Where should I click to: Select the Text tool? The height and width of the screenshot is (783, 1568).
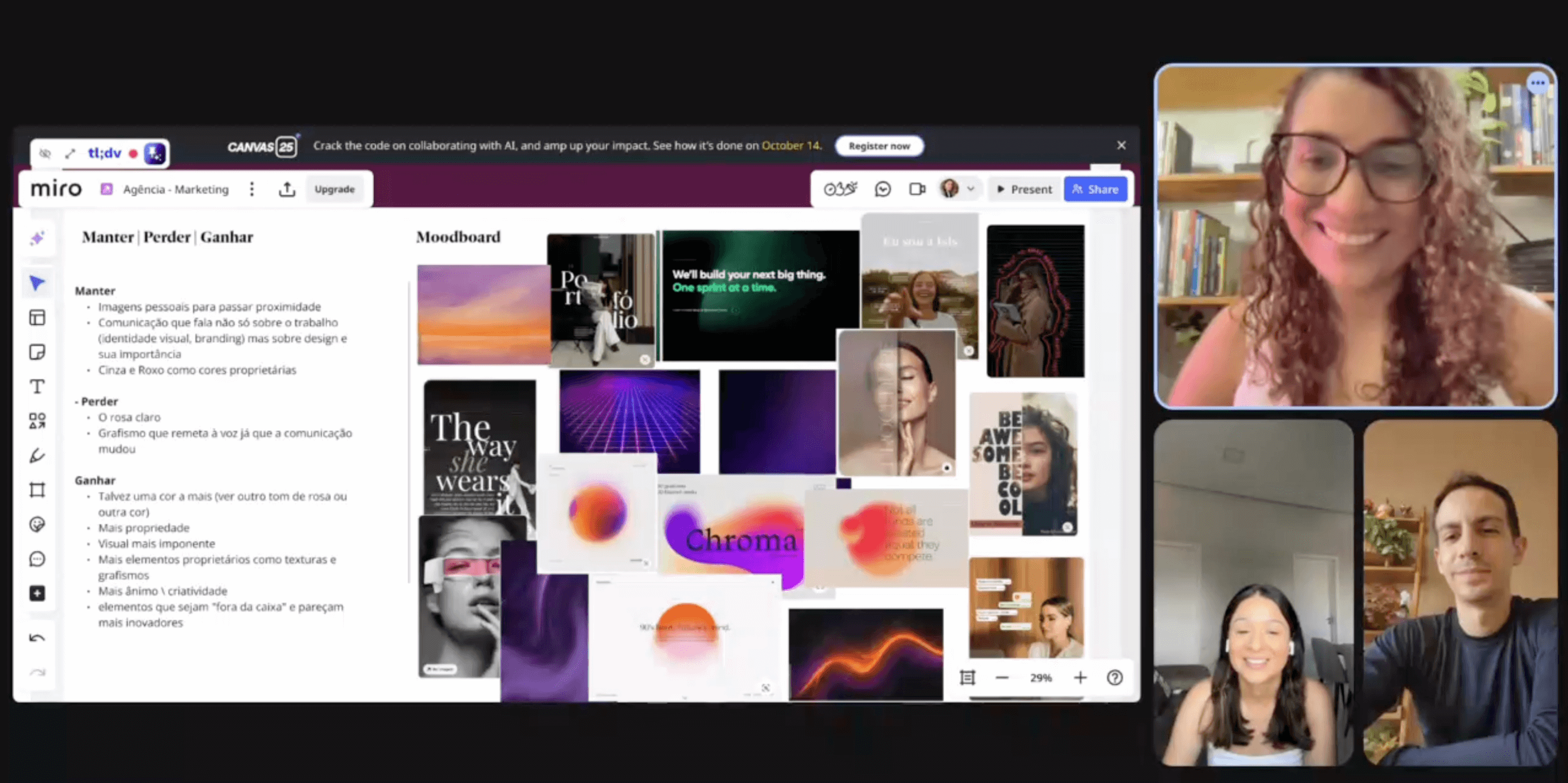(37, 386)
